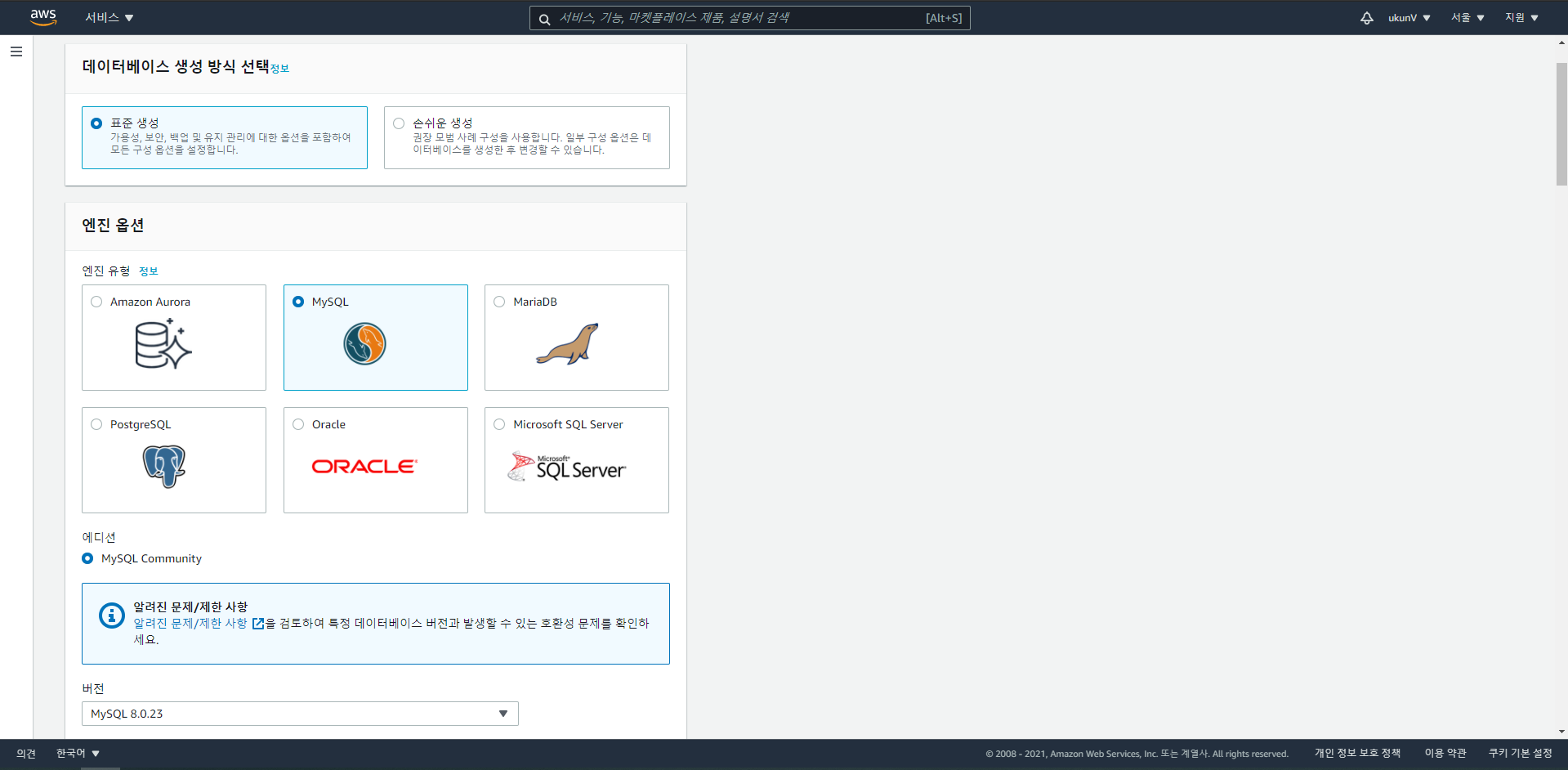Click the PostgreSQL elephant logo
Viewport: 1568px width, 770px height.
[x=164, y=466]
